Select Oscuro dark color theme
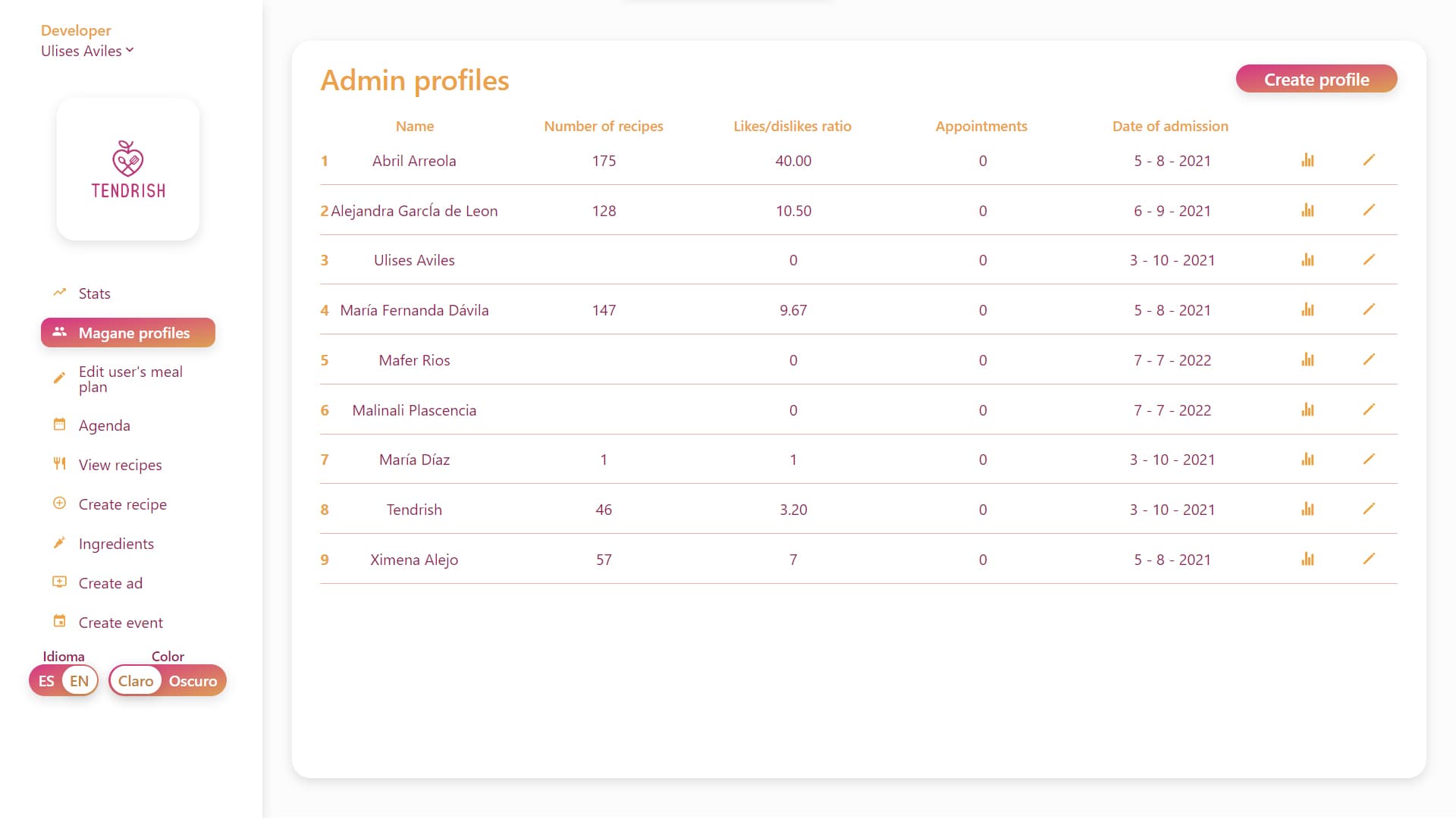The image size is (1456, 819). 193,681
